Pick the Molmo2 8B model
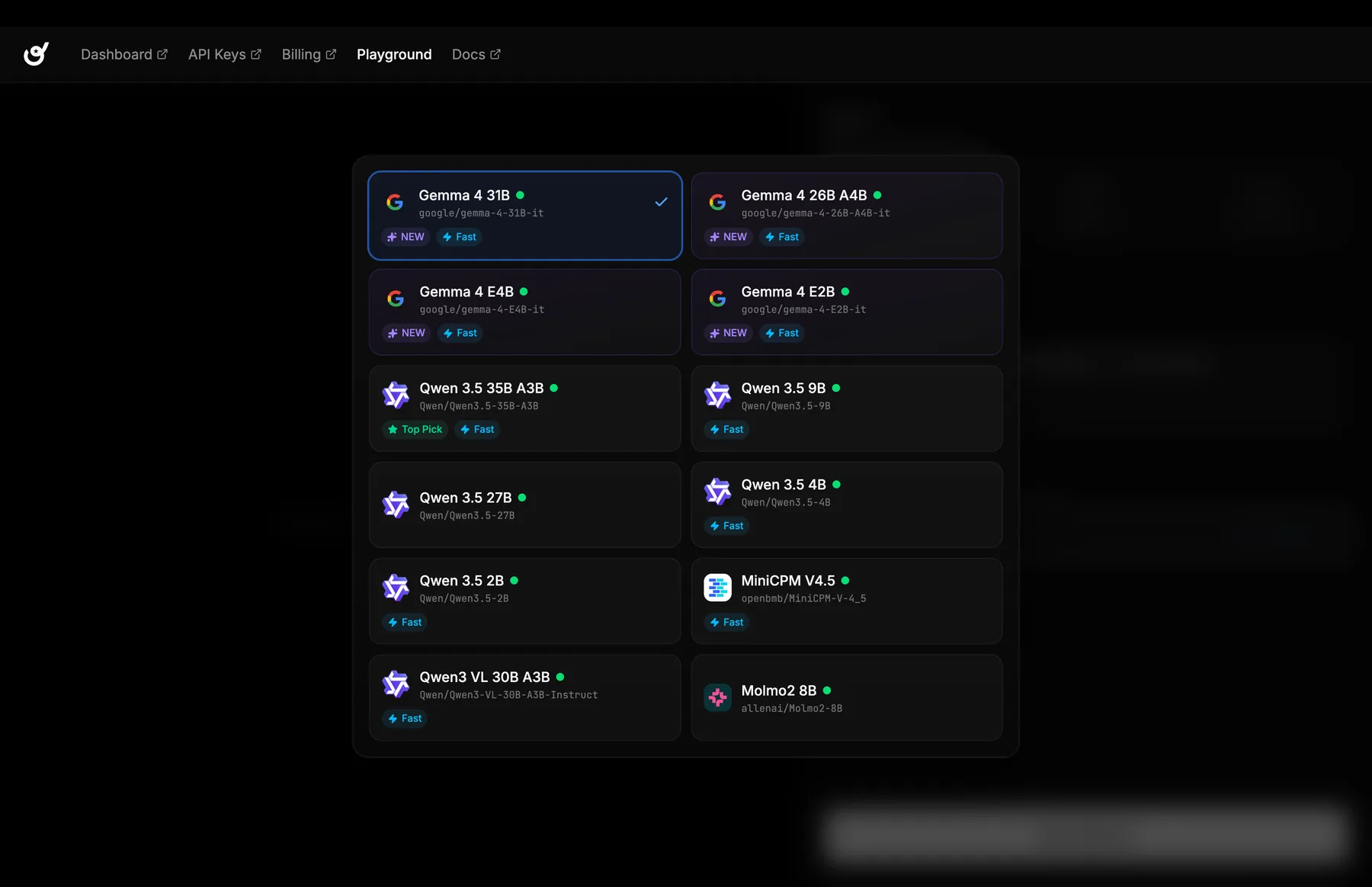1372x887 pixels. click(x=847, y=697)
